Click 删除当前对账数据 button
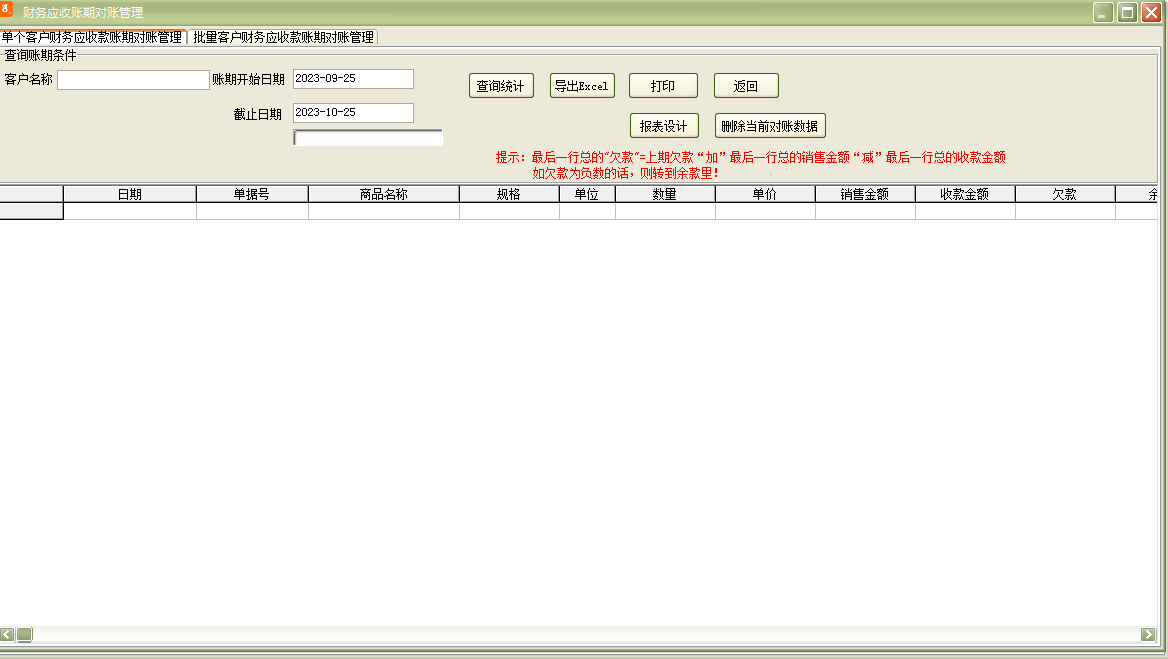Viewport: 1168px width, 659px height. click(770, 126)
